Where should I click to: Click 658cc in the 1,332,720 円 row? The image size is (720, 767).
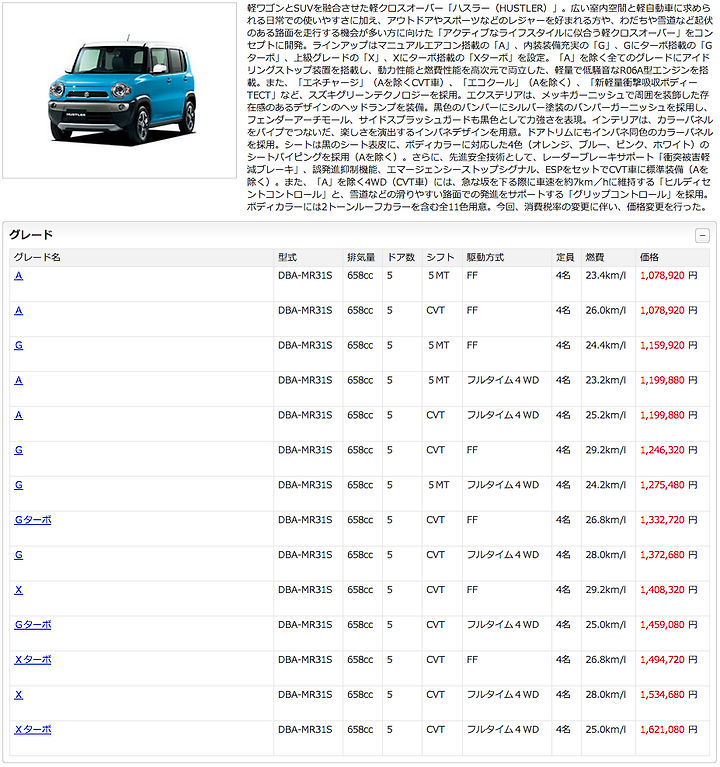tap(360, 520)
